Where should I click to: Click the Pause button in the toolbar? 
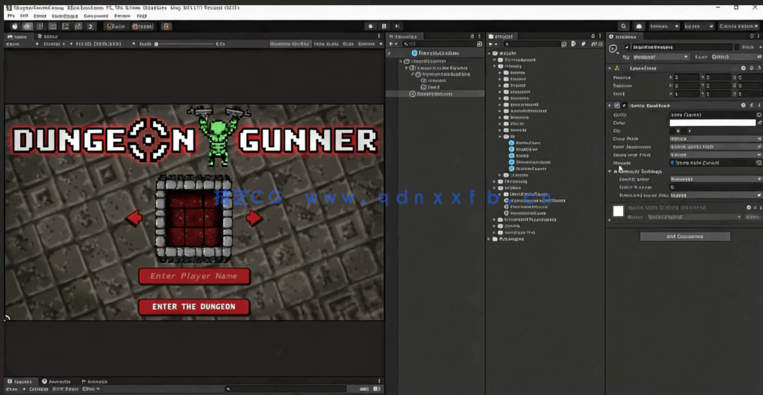[x=384, y=26]
